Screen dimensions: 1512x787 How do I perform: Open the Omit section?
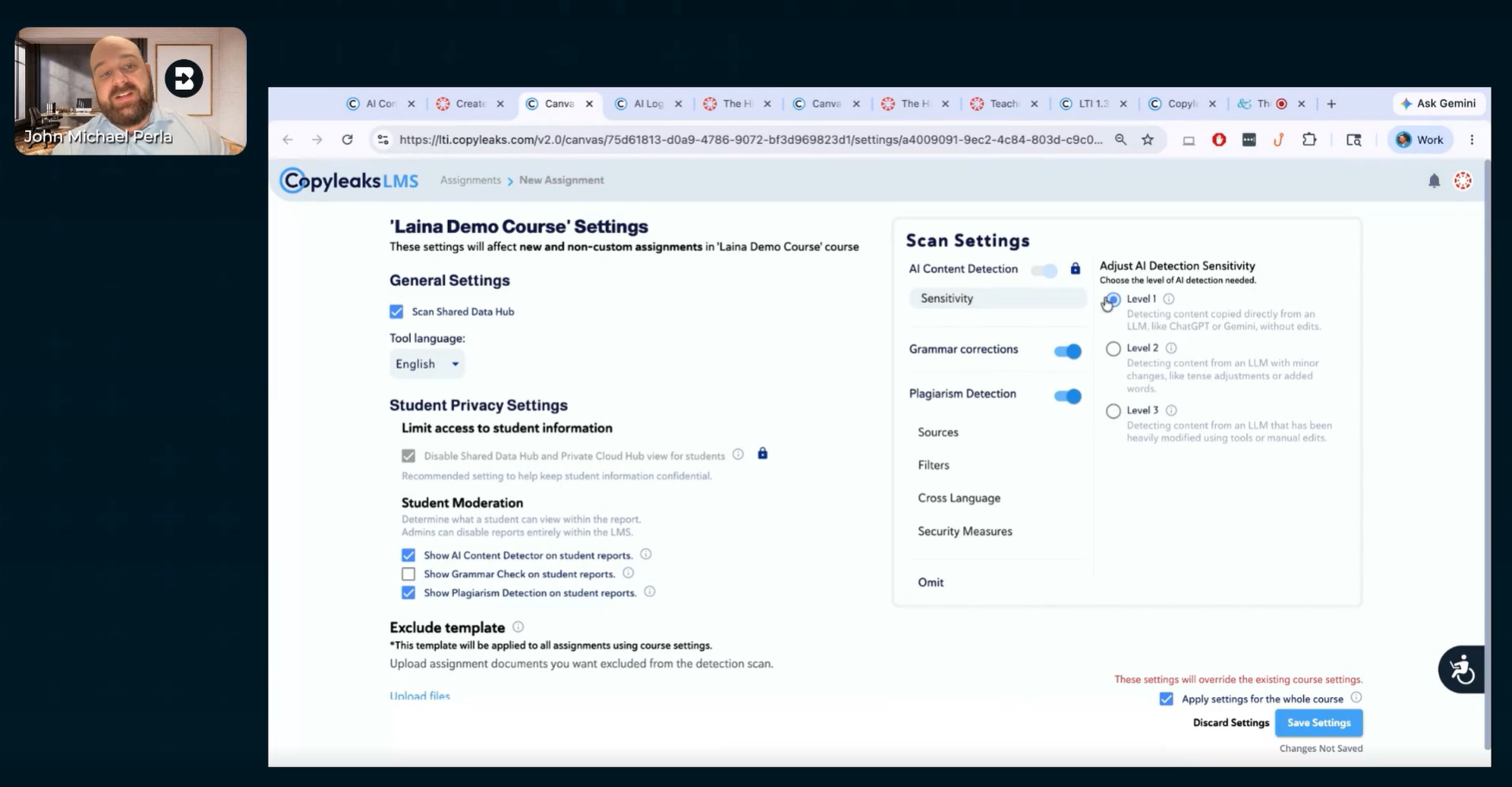(930, 582)
